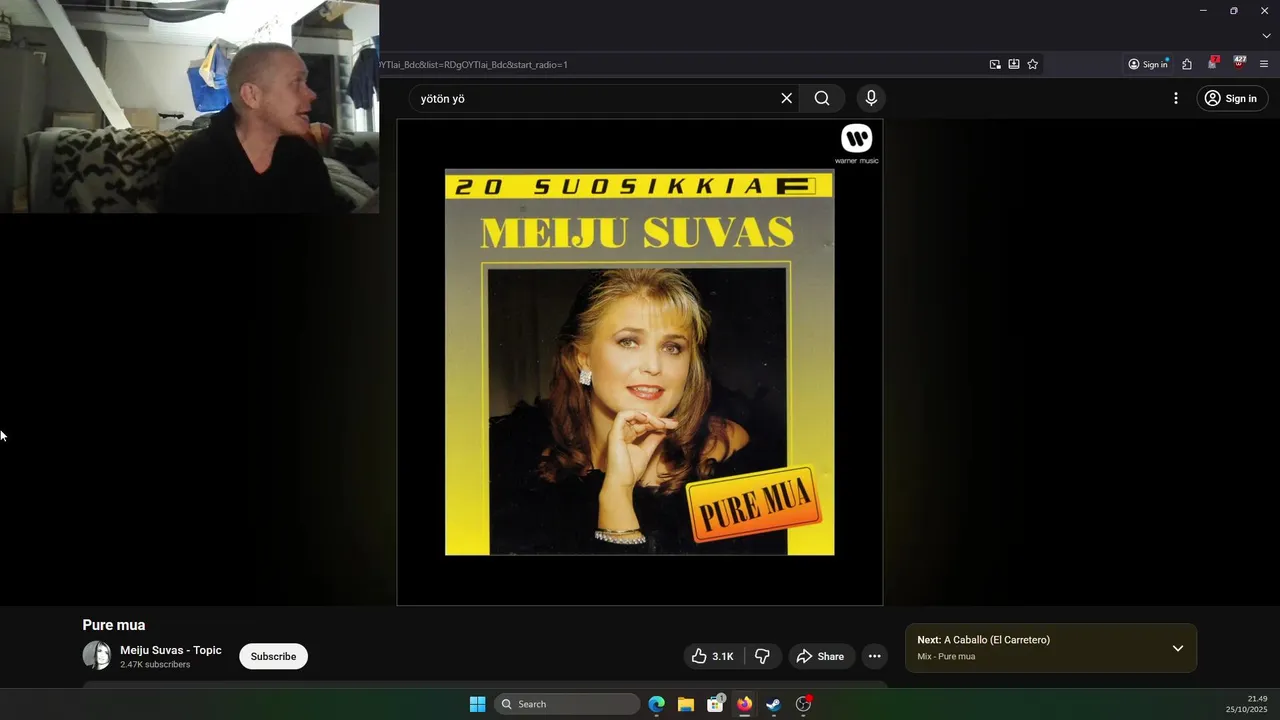The height and width of the screenshot is (720, 1280).
Task: Subscribe to Meiju Suvas - Topic
Action: [x=273, y=656]
